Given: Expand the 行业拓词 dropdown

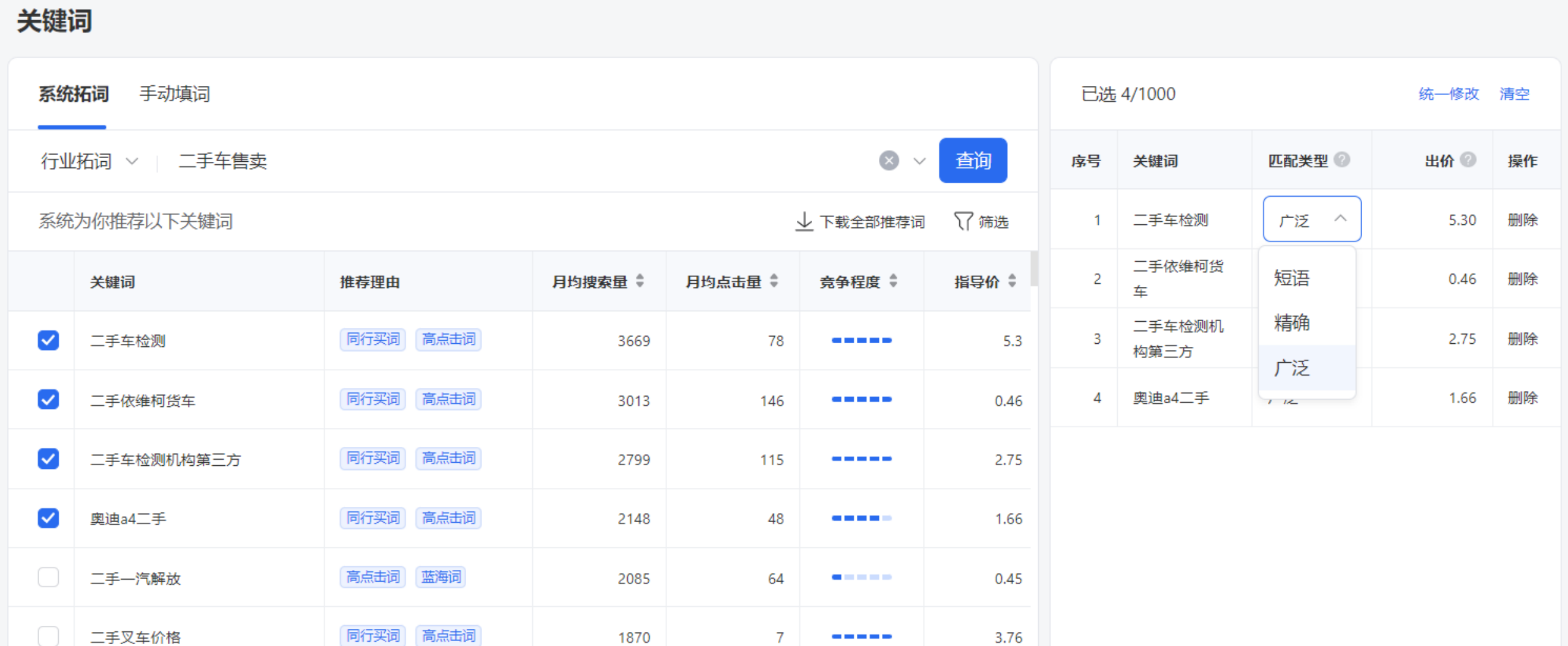Looking at the screenshot, I should (89, 161).
